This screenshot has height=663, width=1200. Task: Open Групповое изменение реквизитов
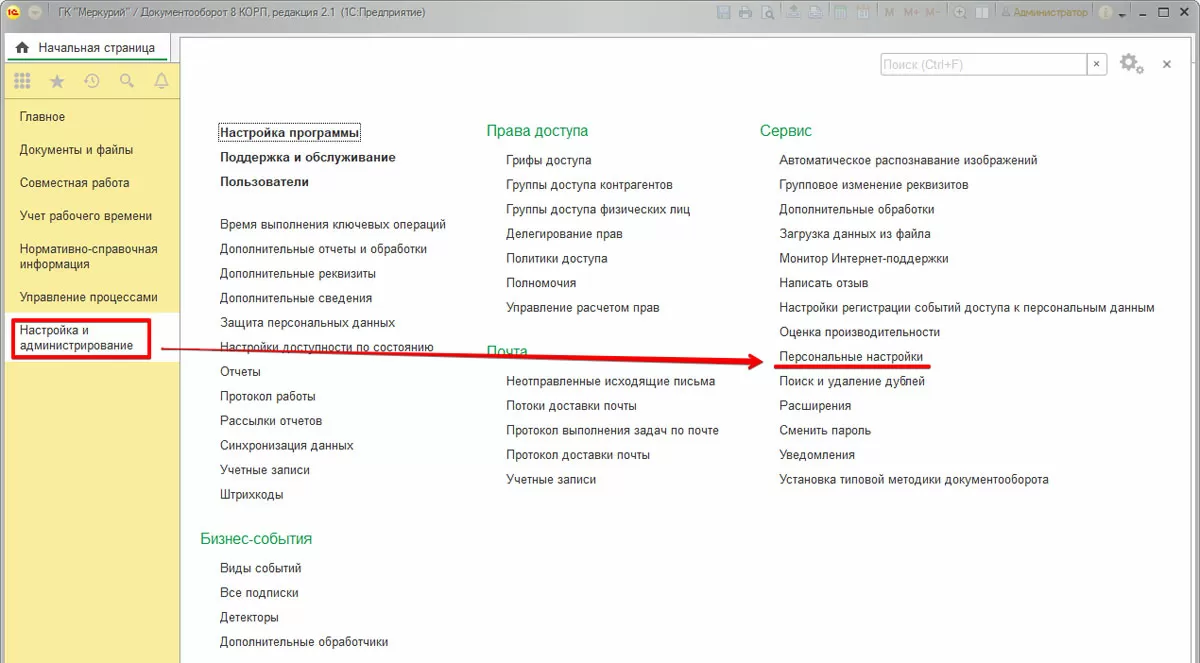pyautogui.click(x=874, y=184)
